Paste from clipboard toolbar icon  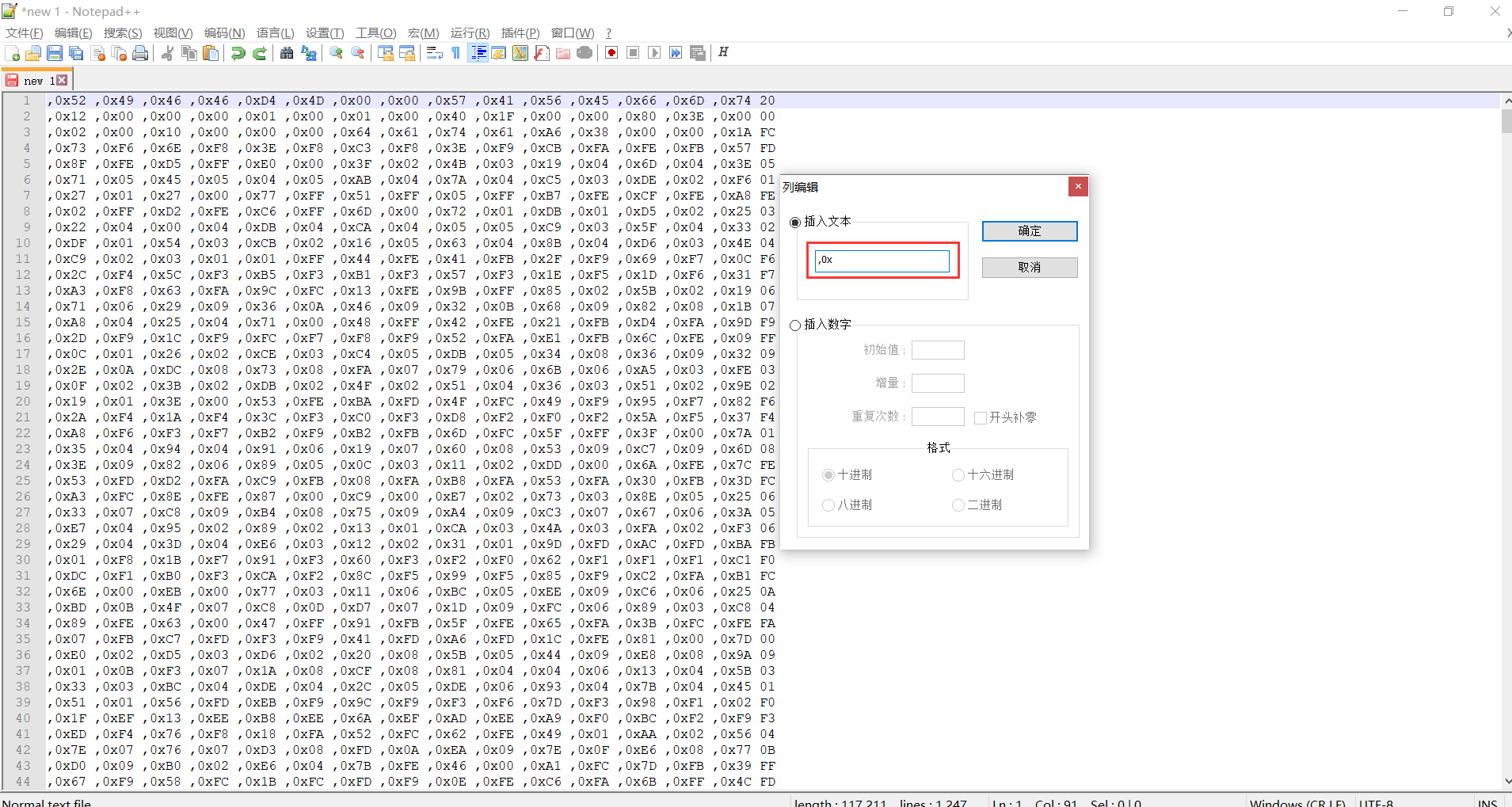tap(211, 53)
